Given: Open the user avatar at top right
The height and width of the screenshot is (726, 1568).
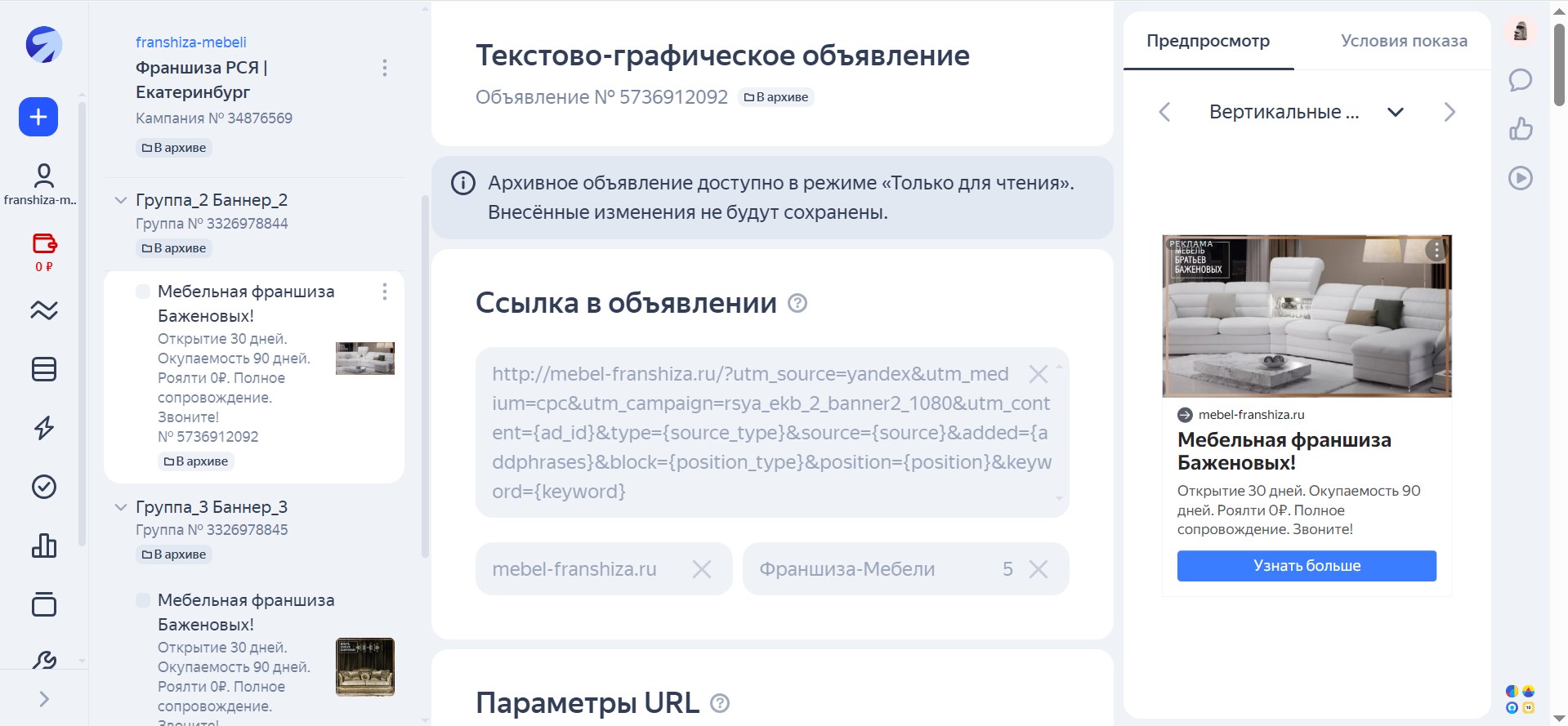Looking at the screenshot, I should click(x=1521, y=32).
